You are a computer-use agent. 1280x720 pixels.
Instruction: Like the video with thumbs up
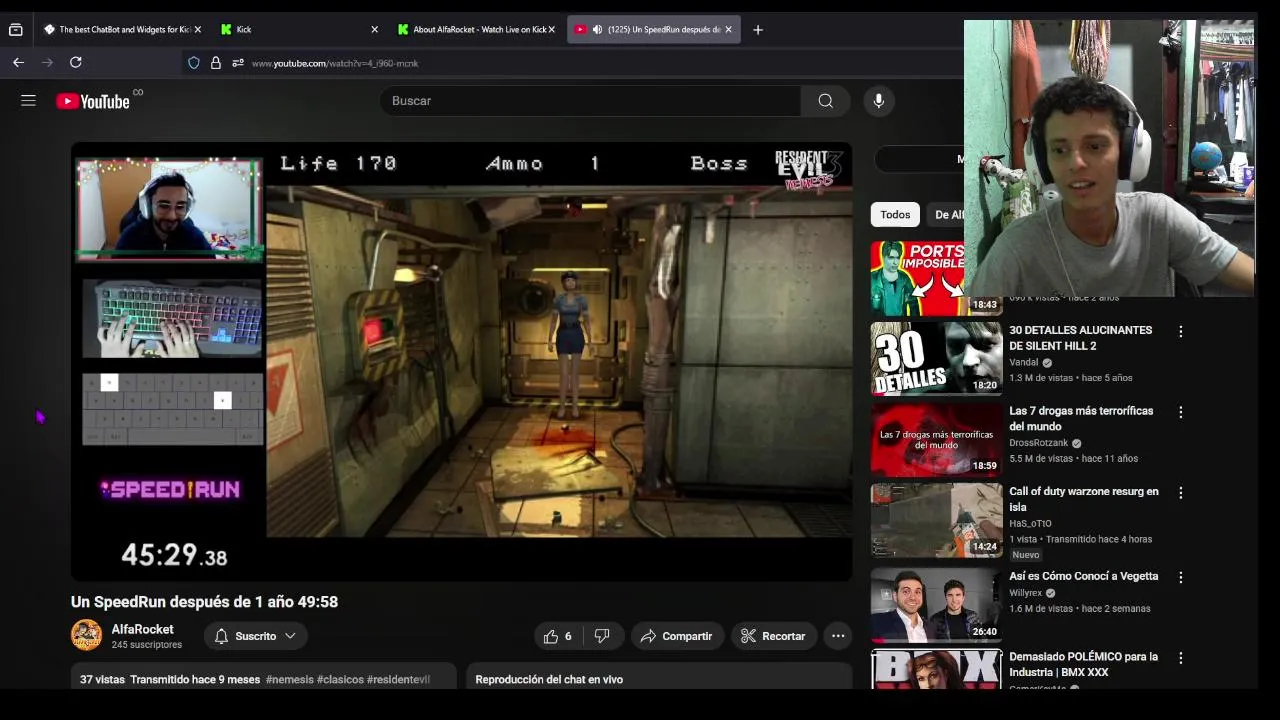coord(557,636)
